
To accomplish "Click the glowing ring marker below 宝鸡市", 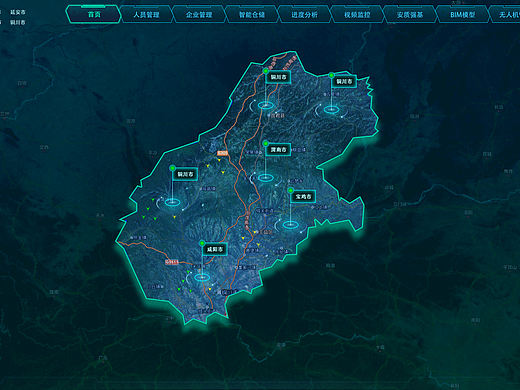I will 290,225.
